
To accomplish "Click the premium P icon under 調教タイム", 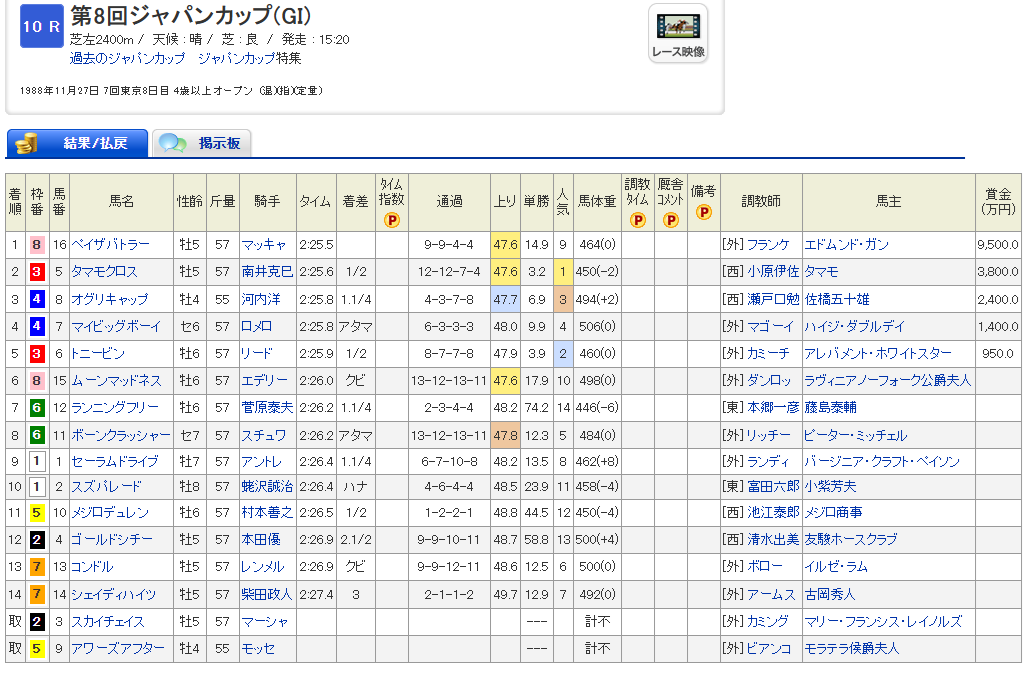I will pos(637,220).
